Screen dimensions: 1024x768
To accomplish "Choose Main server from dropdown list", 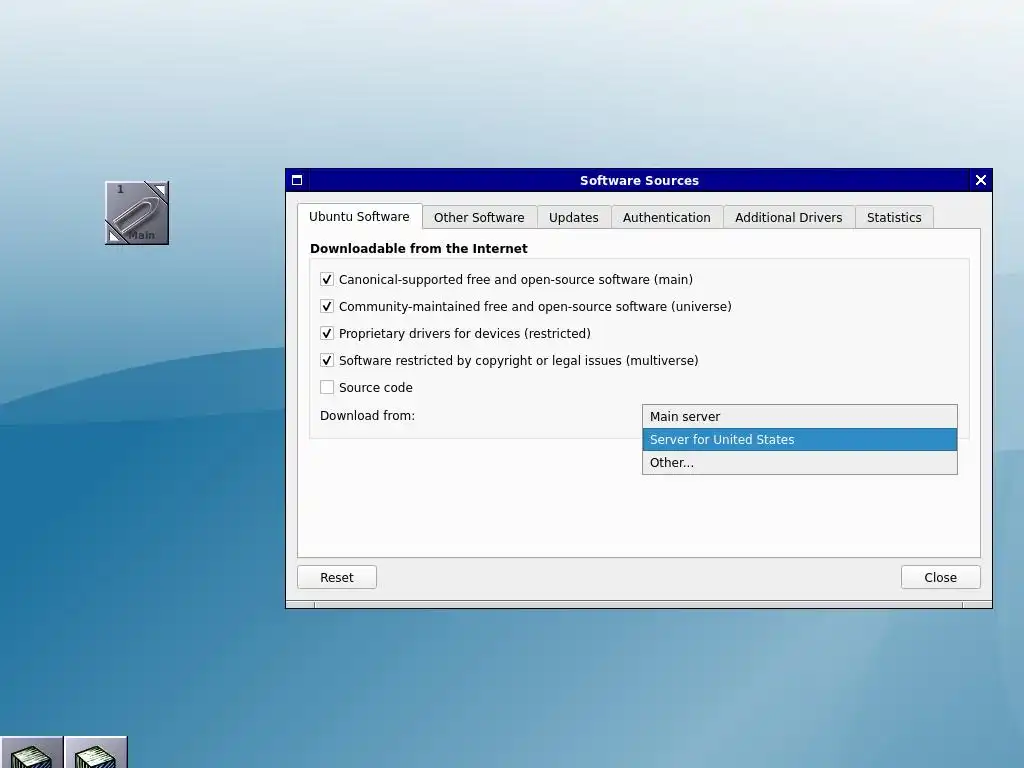I will click(800, 417).
